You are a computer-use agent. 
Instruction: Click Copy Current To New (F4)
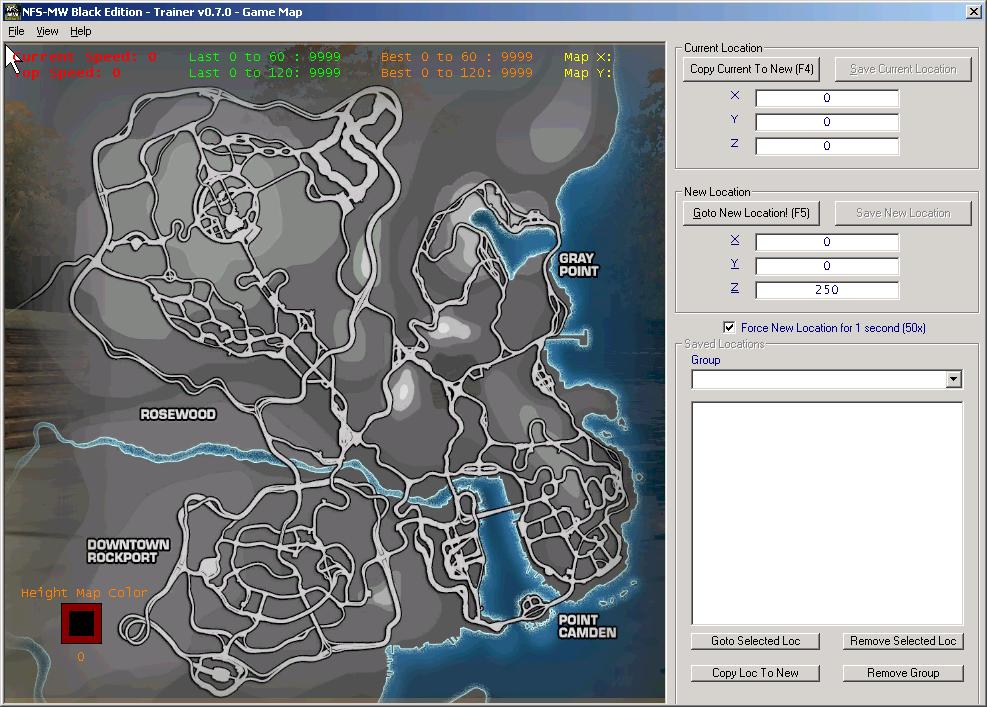point(750,69)
